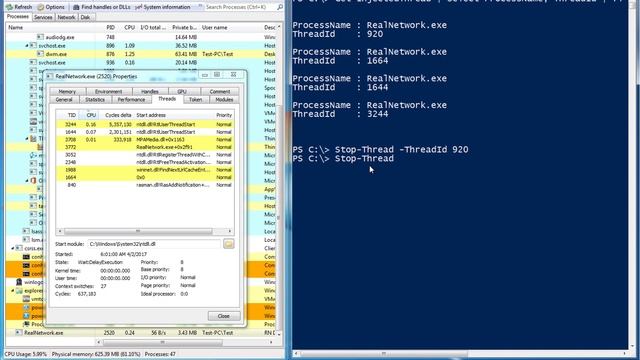
Task: Sort processes by Private bytes column
Action: 184,27
